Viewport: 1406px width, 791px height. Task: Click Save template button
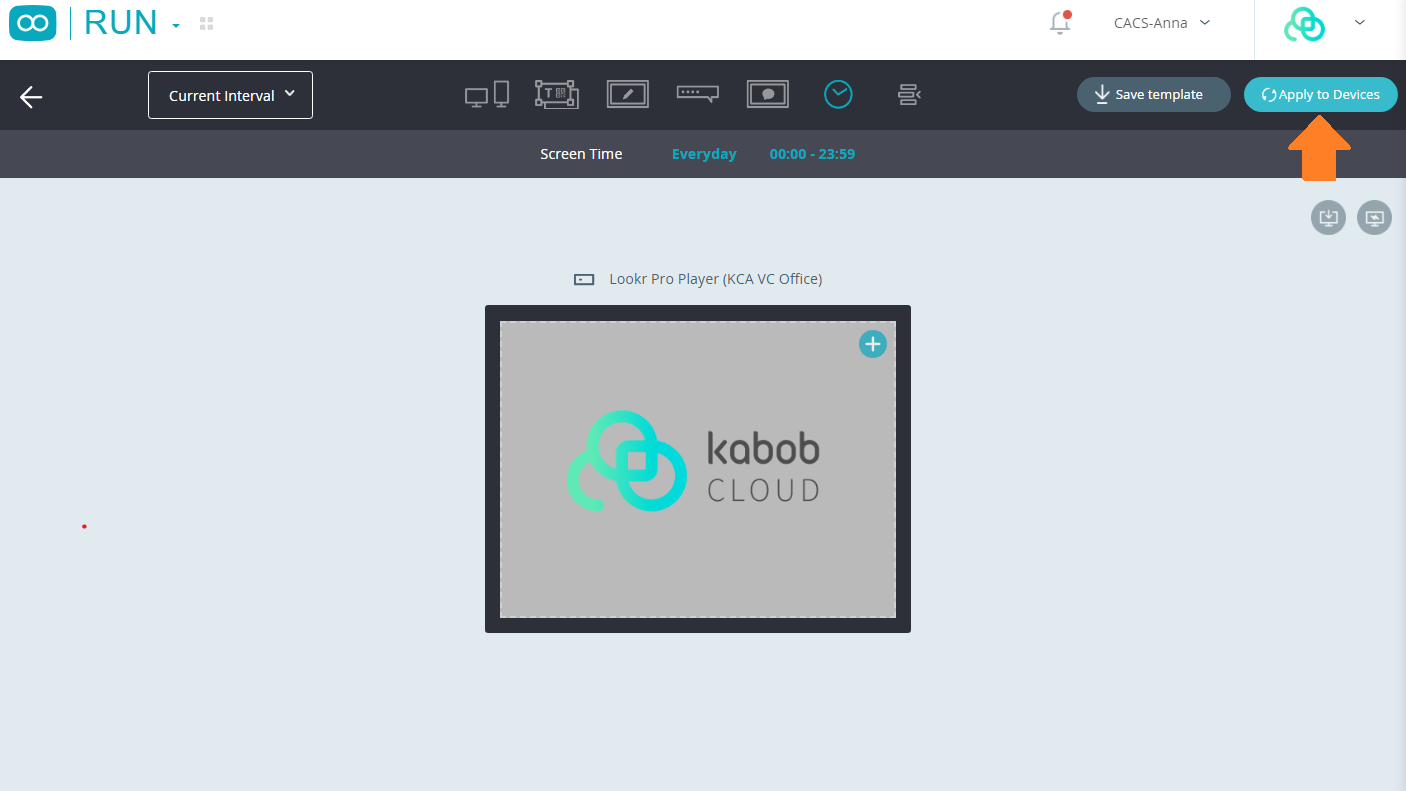coord(1154,94)
